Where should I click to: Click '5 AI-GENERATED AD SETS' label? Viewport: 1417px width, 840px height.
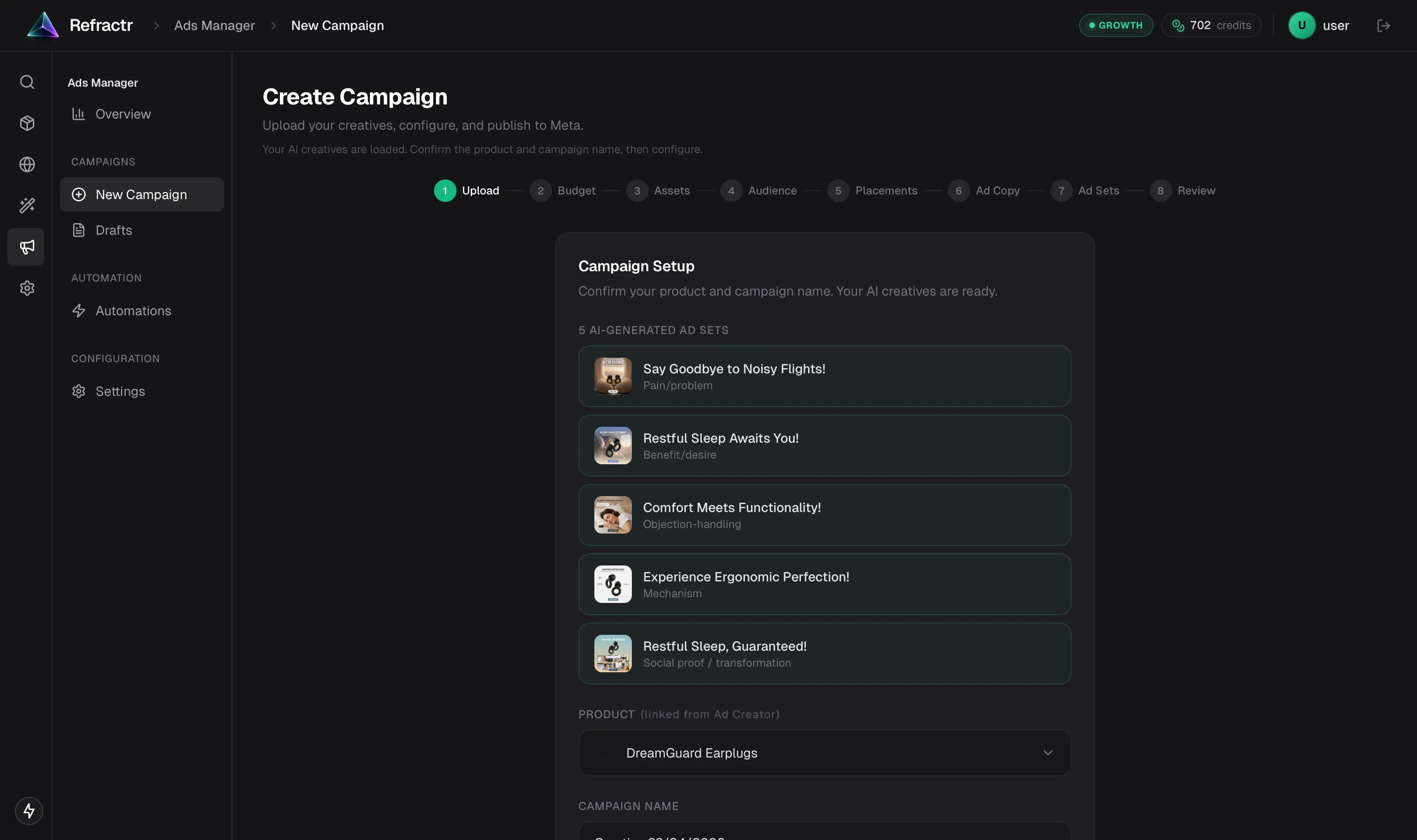coord(653,330)
